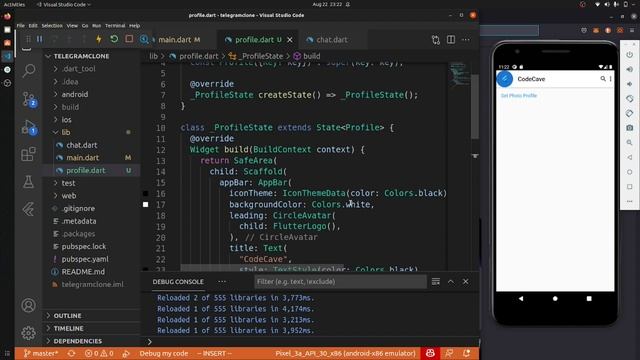Open pubspec.yaml in explorer

(85, 259)
